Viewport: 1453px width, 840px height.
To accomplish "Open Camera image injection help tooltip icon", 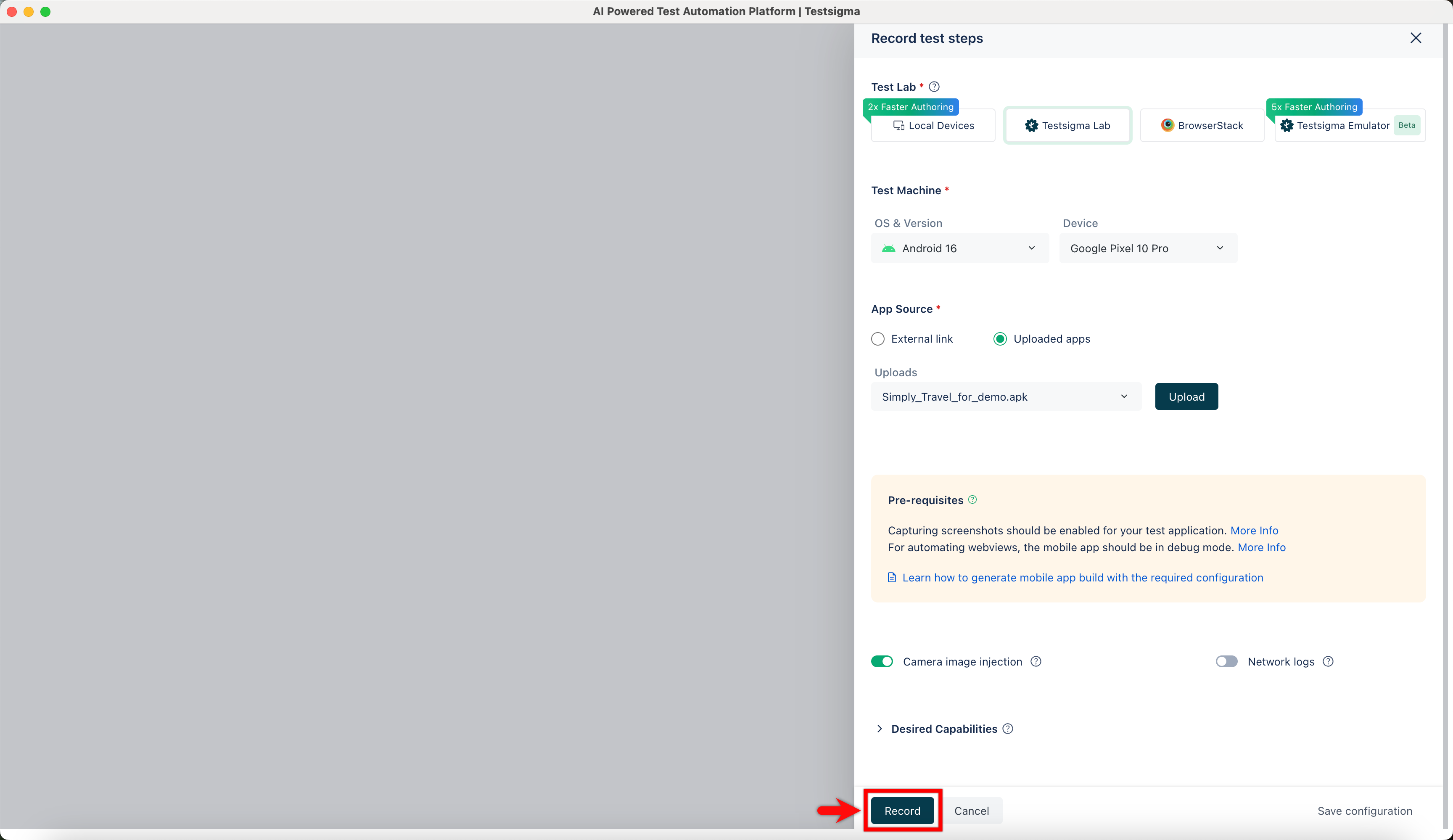I will tap(1036, 661).
